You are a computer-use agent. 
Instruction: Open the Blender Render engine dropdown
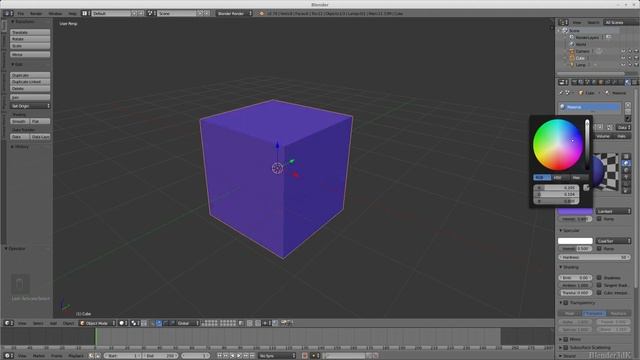234,13
